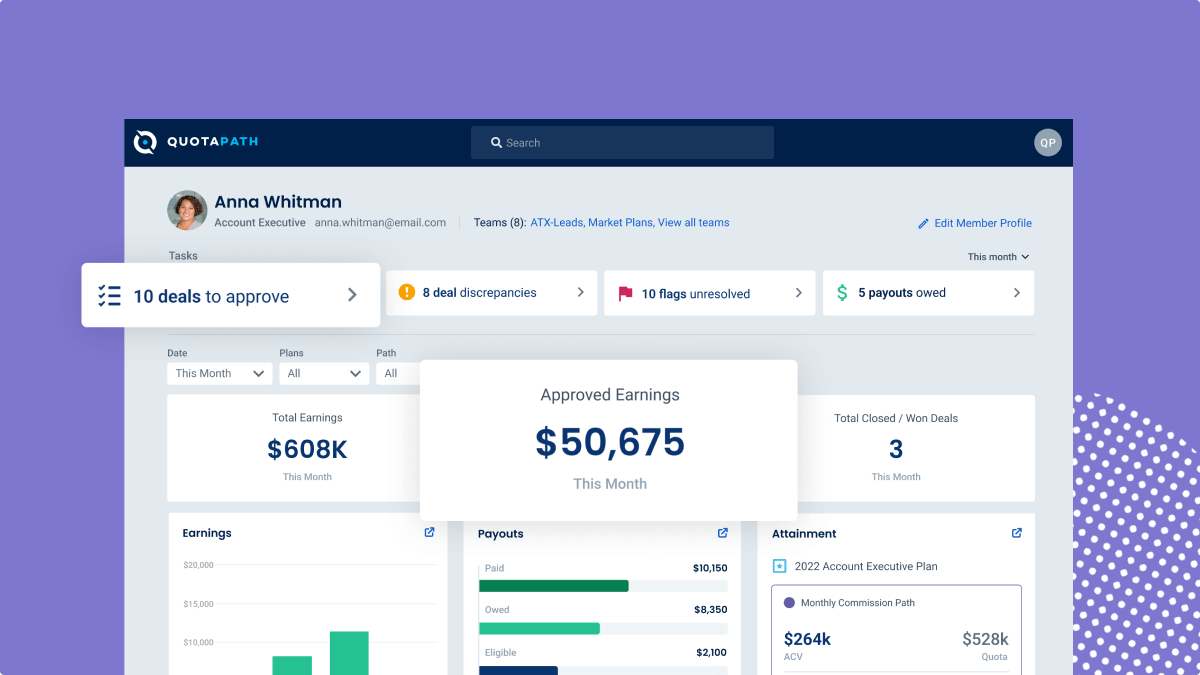Click the $10,150 Paid amount

tap(710, 568)
